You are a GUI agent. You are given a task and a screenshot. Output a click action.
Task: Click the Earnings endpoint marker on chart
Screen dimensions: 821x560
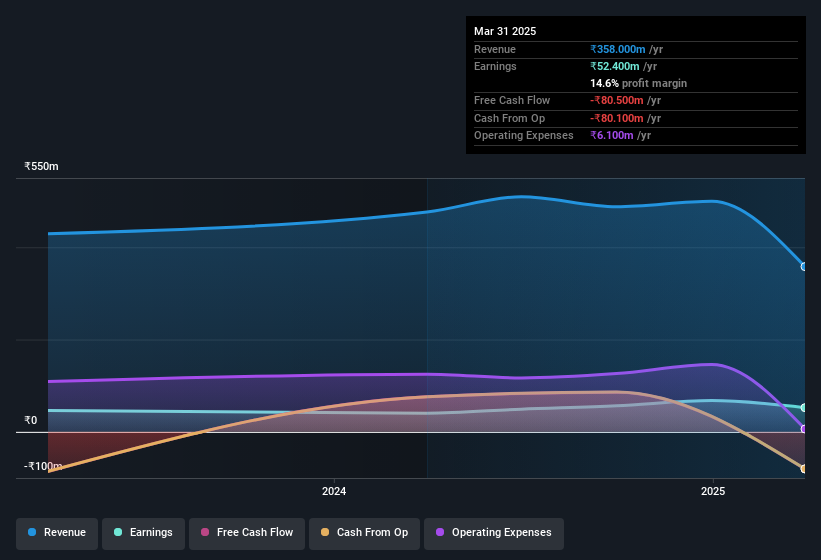(804, 407)
